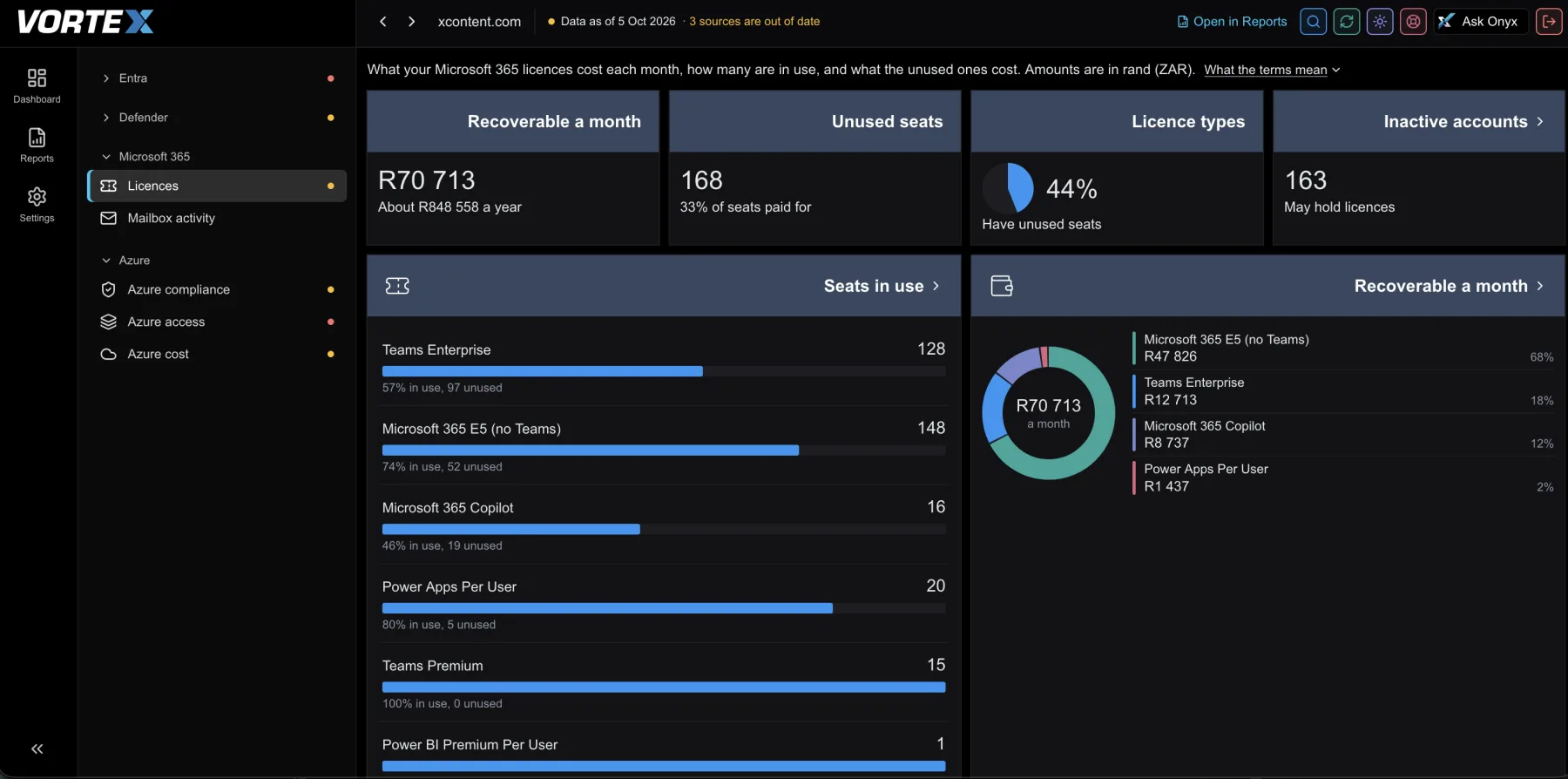The image size is (1568, 779).
Task: Click the Teams Premium row label
Action: 433,666
